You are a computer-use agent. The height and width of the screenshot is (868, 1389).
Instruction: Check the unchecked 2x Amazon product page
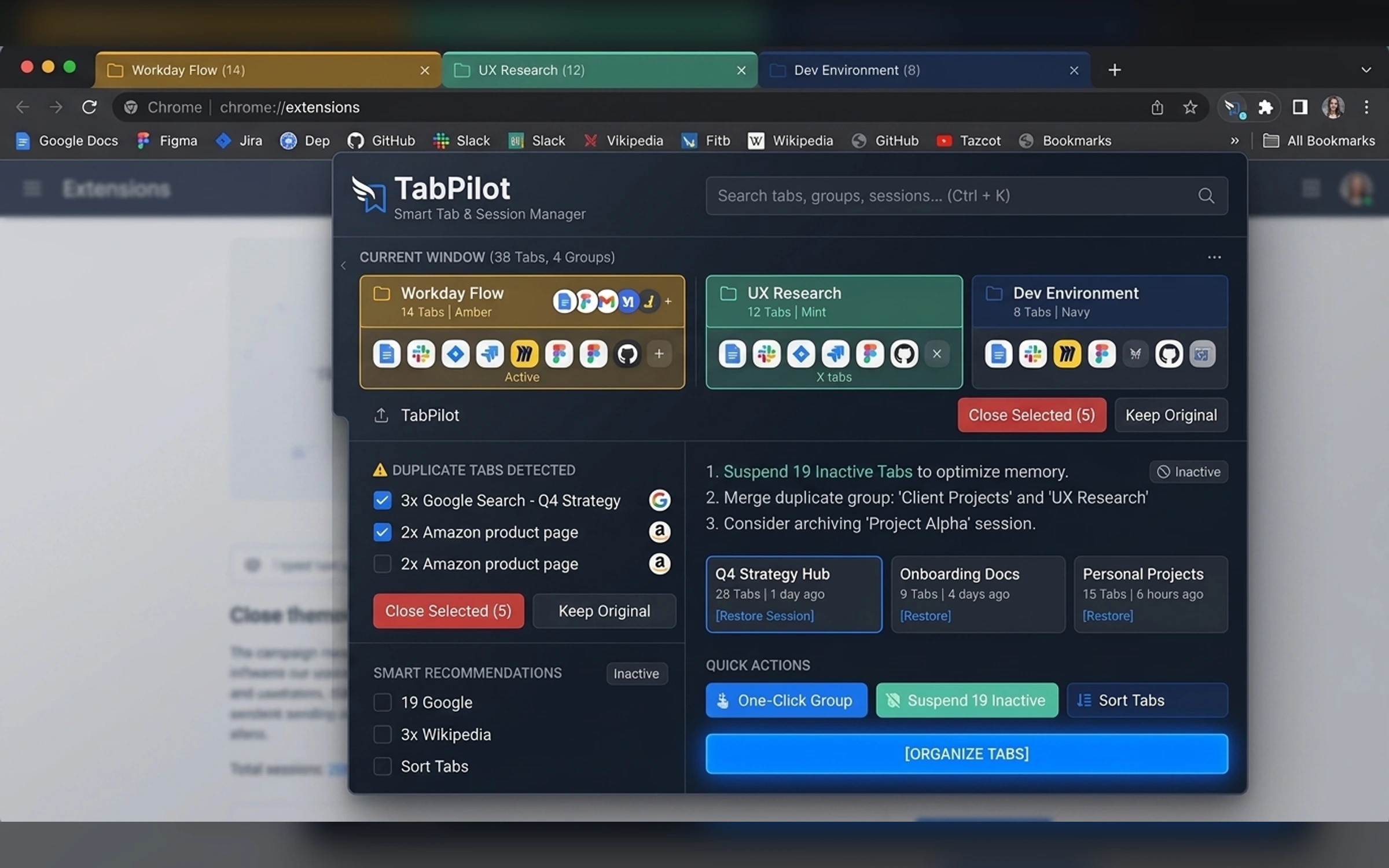click(x=382, y=564)
